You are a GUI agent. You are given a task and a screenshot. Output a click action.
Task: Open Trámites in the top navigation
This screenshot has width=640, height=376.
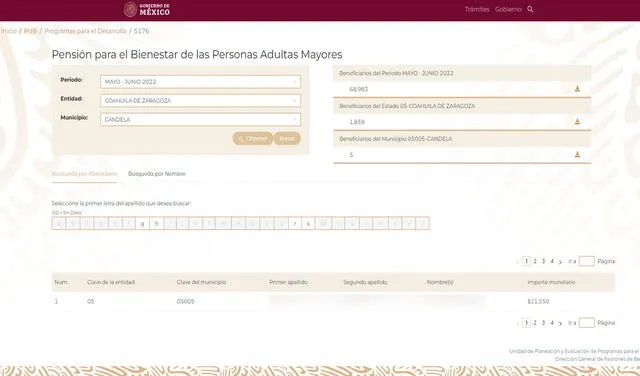pyautogui.click(x=477, y=9)
